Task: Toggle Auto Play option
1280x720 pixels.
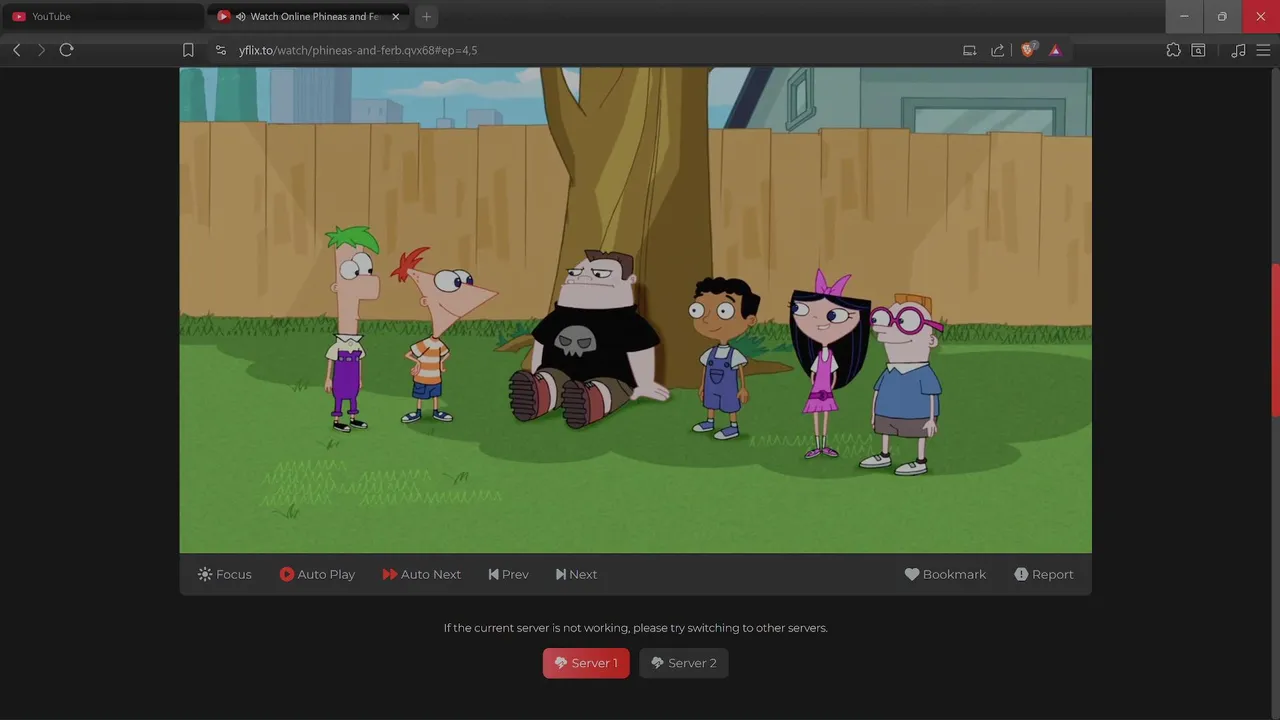Action: pos(317,574)
